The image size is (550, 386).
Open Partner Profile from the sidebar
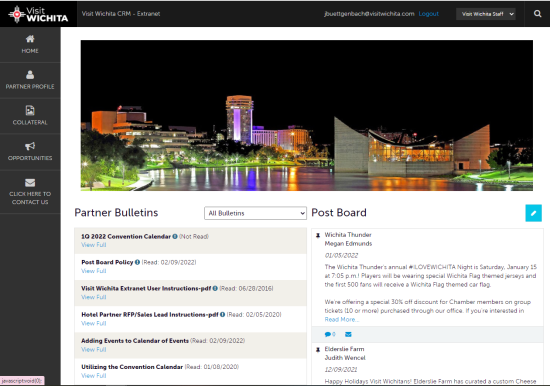point(30,80)
